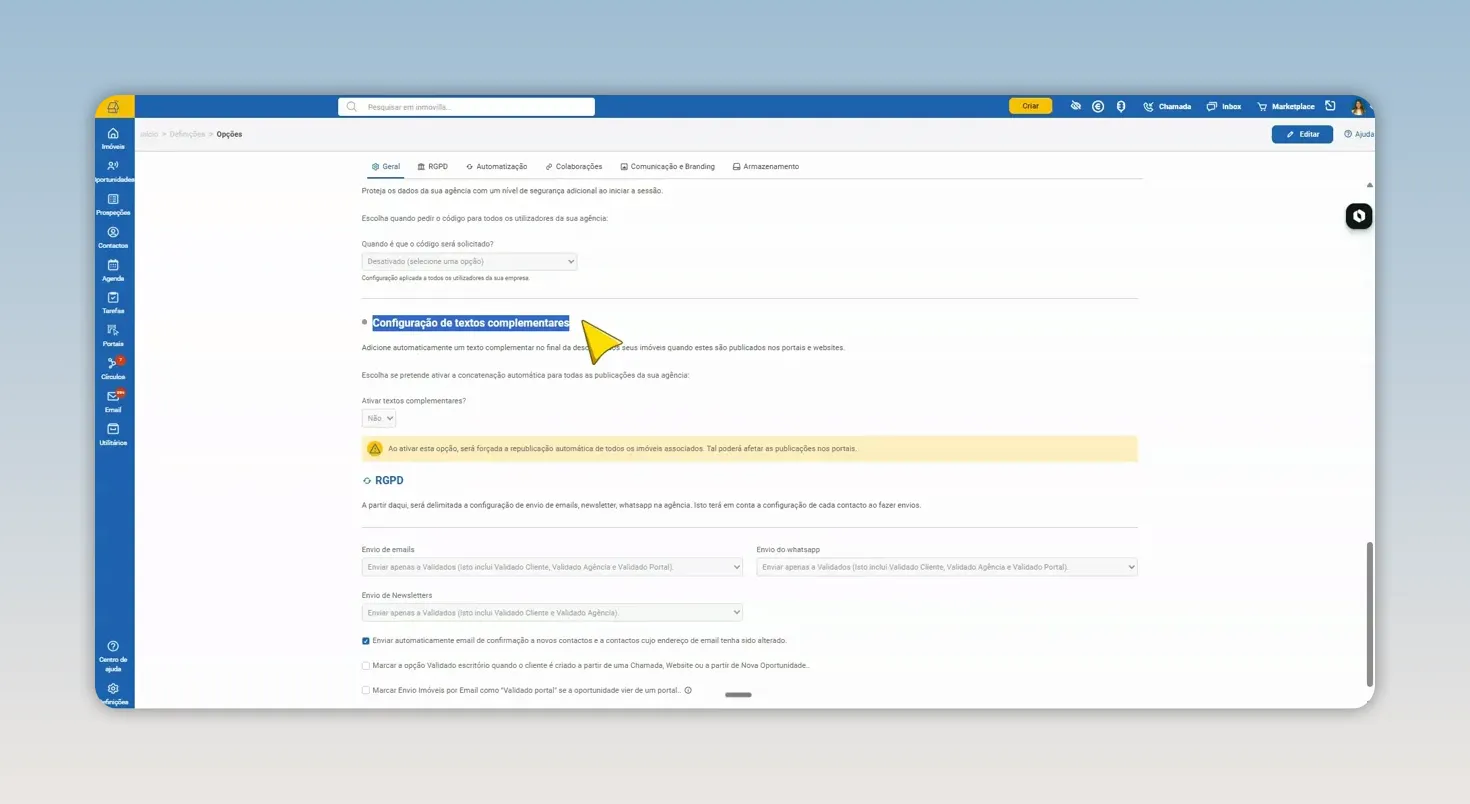This screenshot has height=804, width=1470.
Task: Click the microphone icon in top bar
Action: pyautogui.click(x=1121, y=106)
